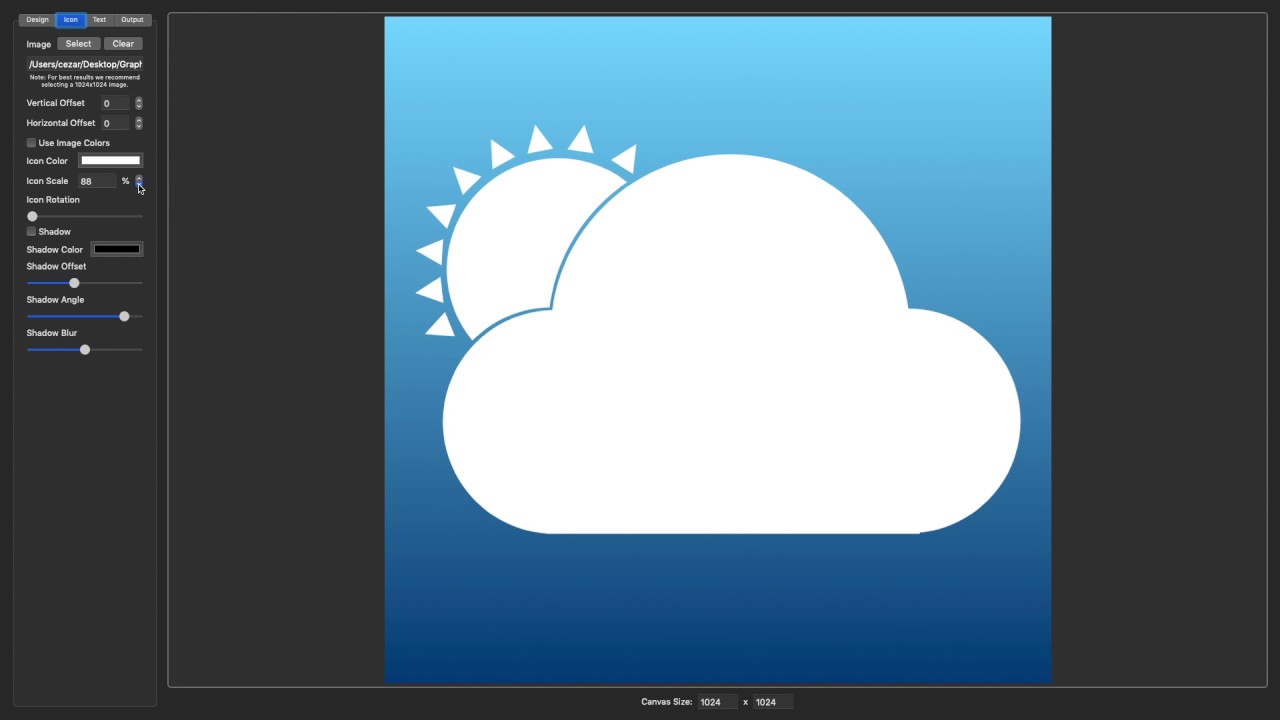1280x720 pixels.
Task: Click the image file path field
Action: pos(85,64)
